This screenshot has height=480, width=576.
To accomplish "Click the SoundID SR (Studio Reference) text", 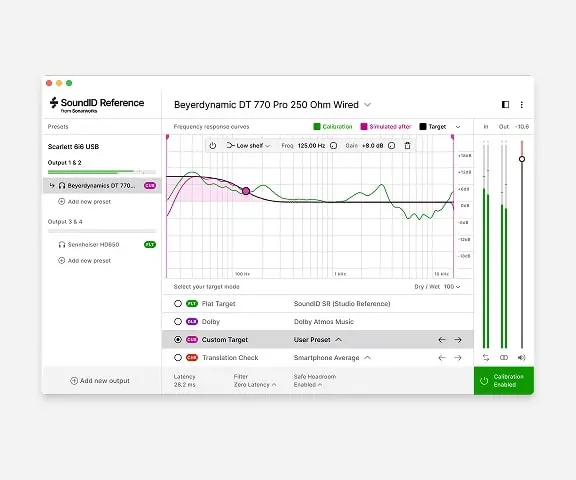I will [x=342, y=304].
